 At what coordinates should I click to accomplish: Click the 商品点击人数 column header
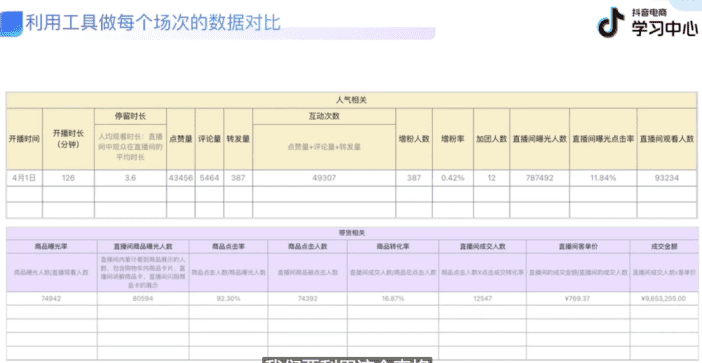click(x=308, y=247)
